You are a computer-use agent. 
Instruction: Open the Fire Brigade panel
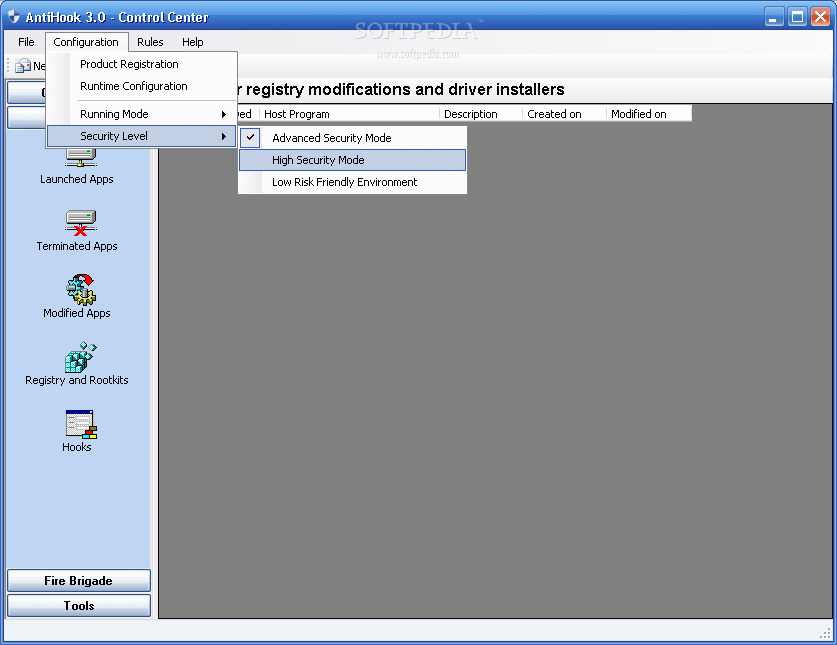78,581
